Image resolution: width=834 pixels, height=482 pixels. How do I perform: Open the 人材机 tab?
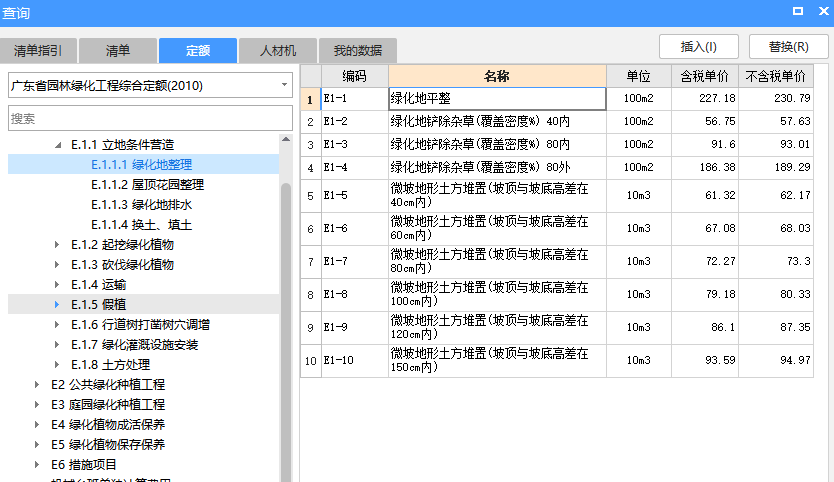pos(278,51)
